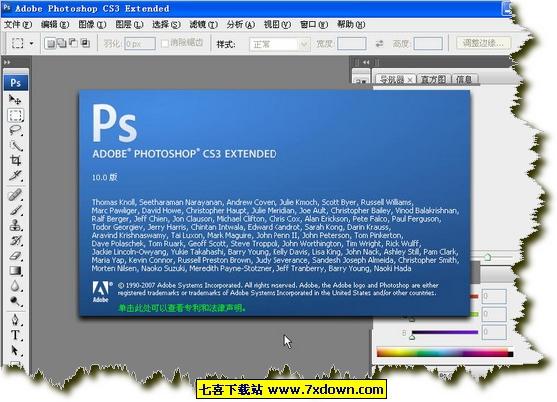
Task: Select the Crop tool
Action: (x=15, y=161)
